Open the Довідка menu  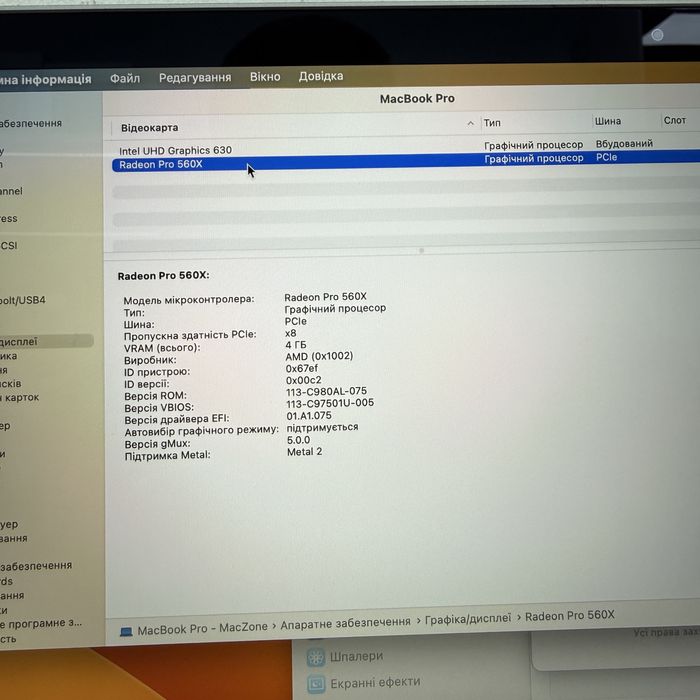point(321,76)
